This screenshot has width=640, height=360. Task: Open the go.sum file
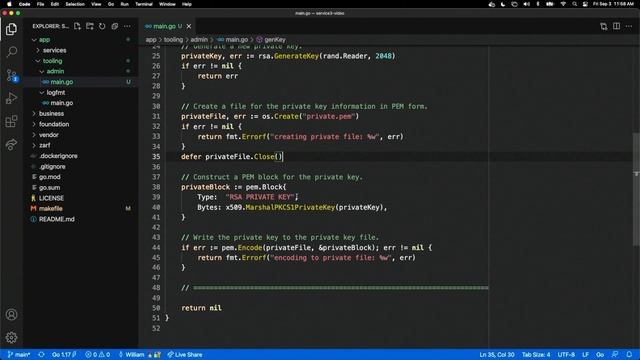pyautogui.click(x=49, y=188)
